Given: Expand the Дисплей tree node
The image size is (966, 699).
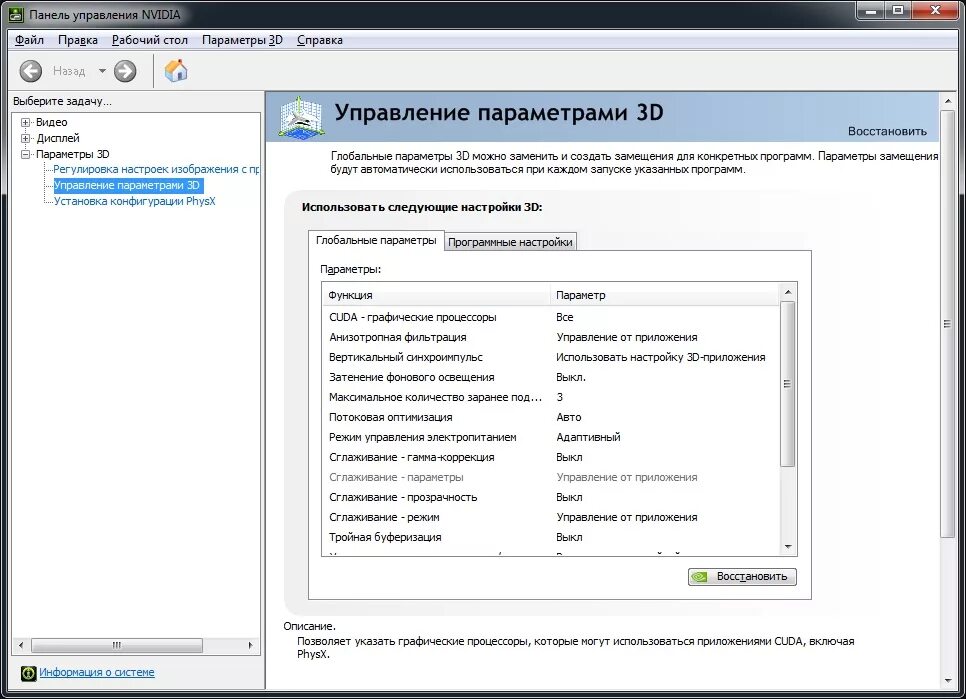Looking at the screenshot, I should (x=26, y=138).
